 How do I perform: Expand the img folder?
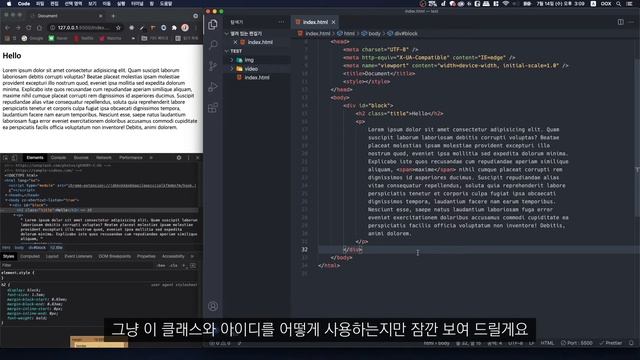pyautogui.click(x=232, y=60)
